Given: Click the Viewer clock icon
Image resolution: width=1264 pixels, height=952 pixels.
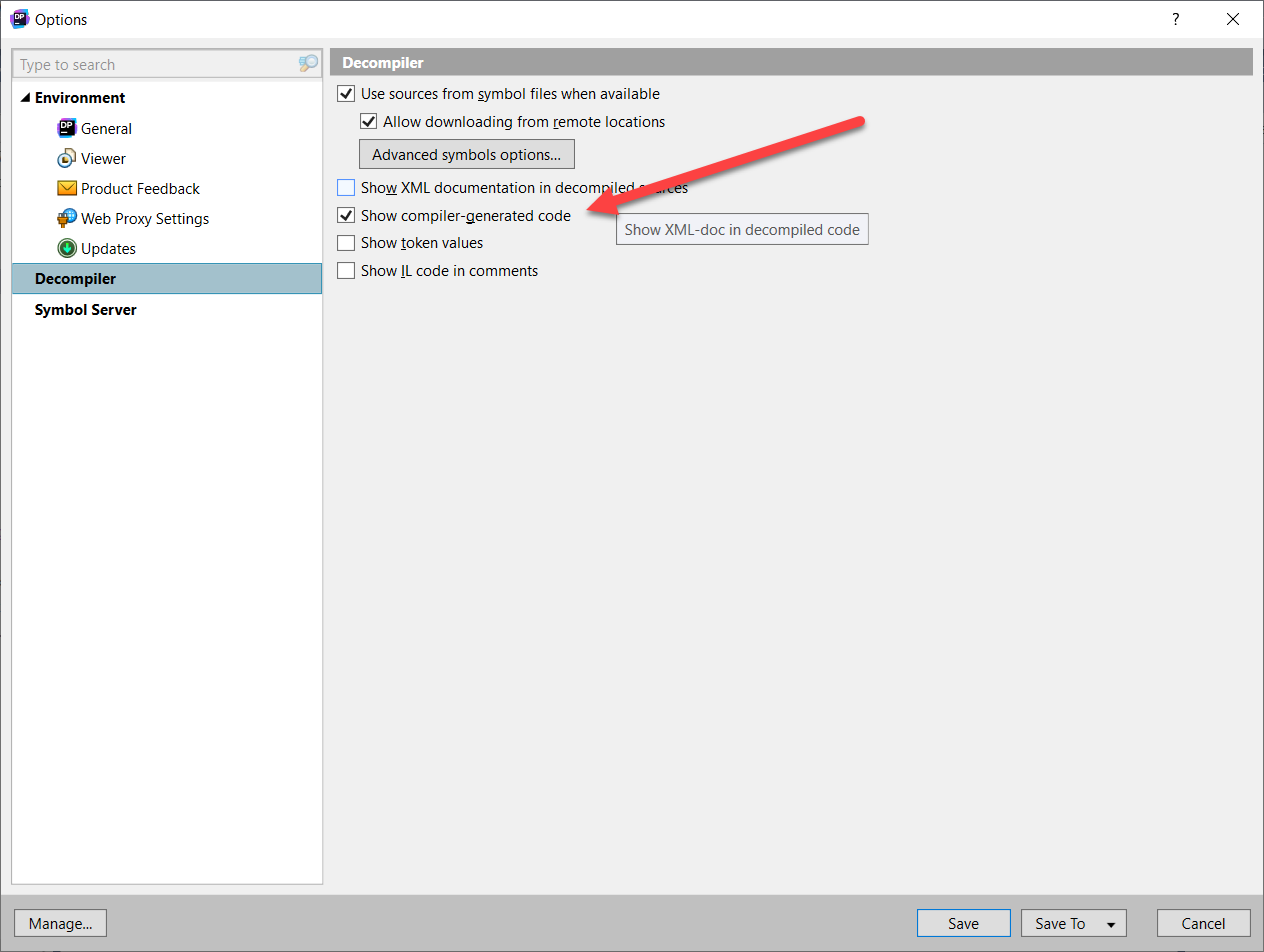Looking at the screenshot, I should click(x=67, y=158).
